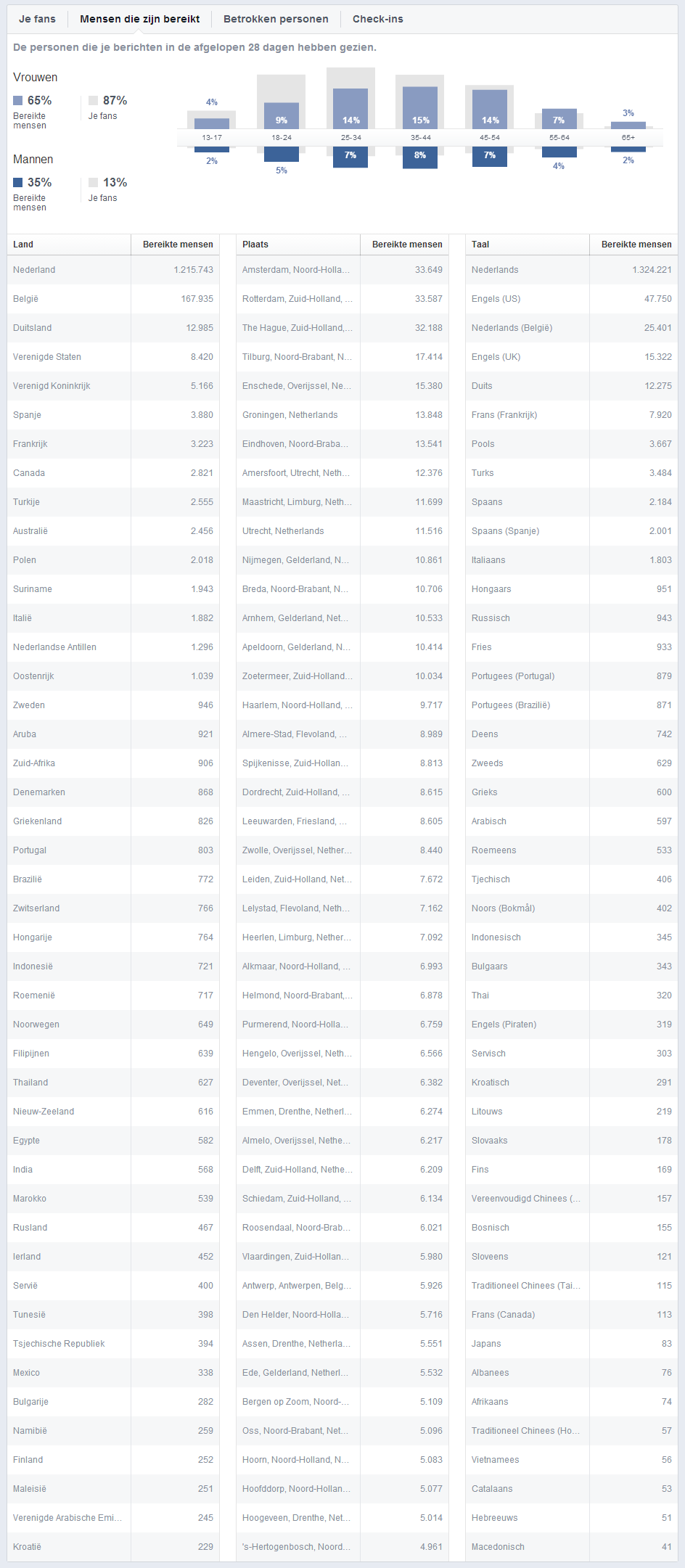Select the België country row

[113, 299]
